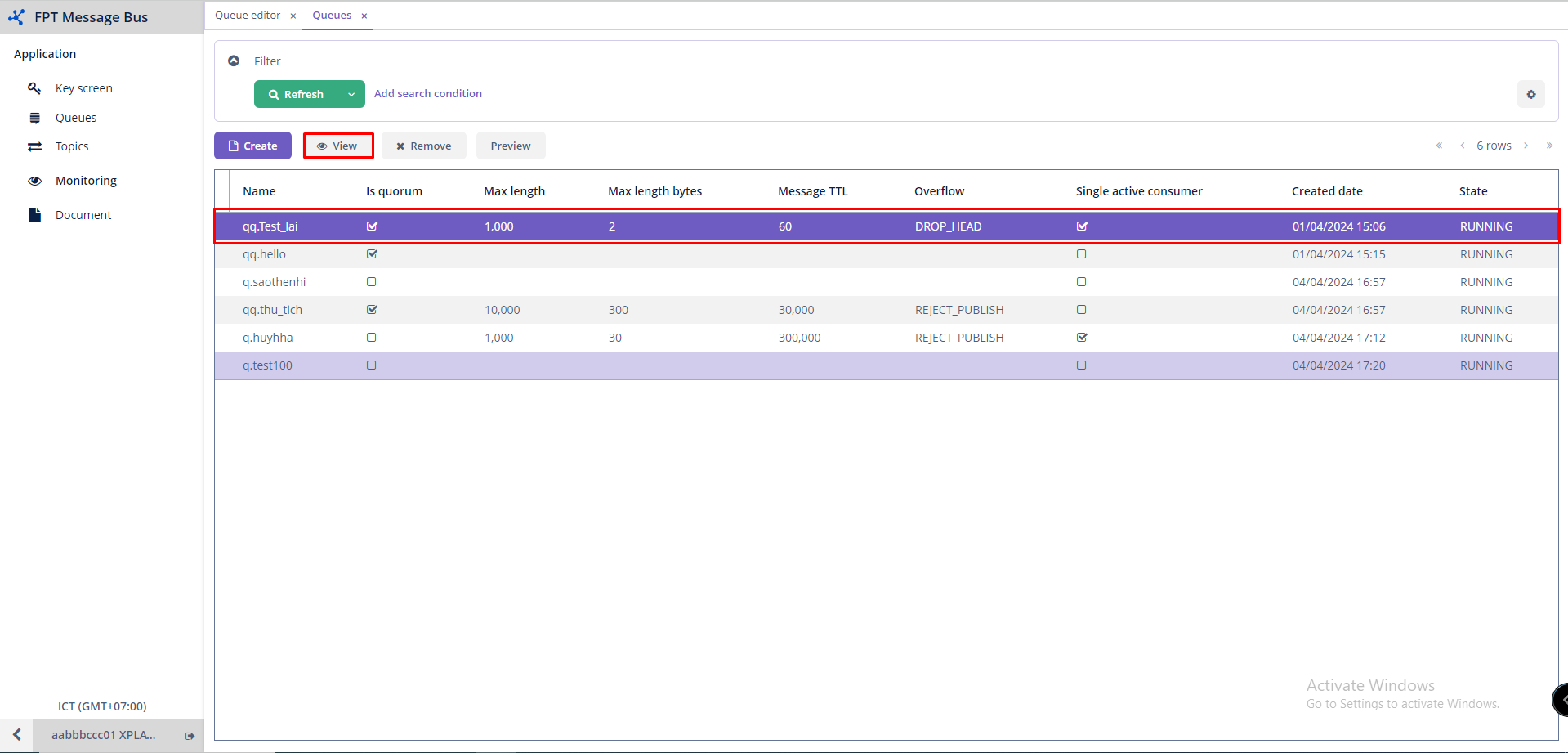The width and height of the screenshot is (1568, 753).
Task: Click Add search condition link
Action: click(x=427, y=94)
